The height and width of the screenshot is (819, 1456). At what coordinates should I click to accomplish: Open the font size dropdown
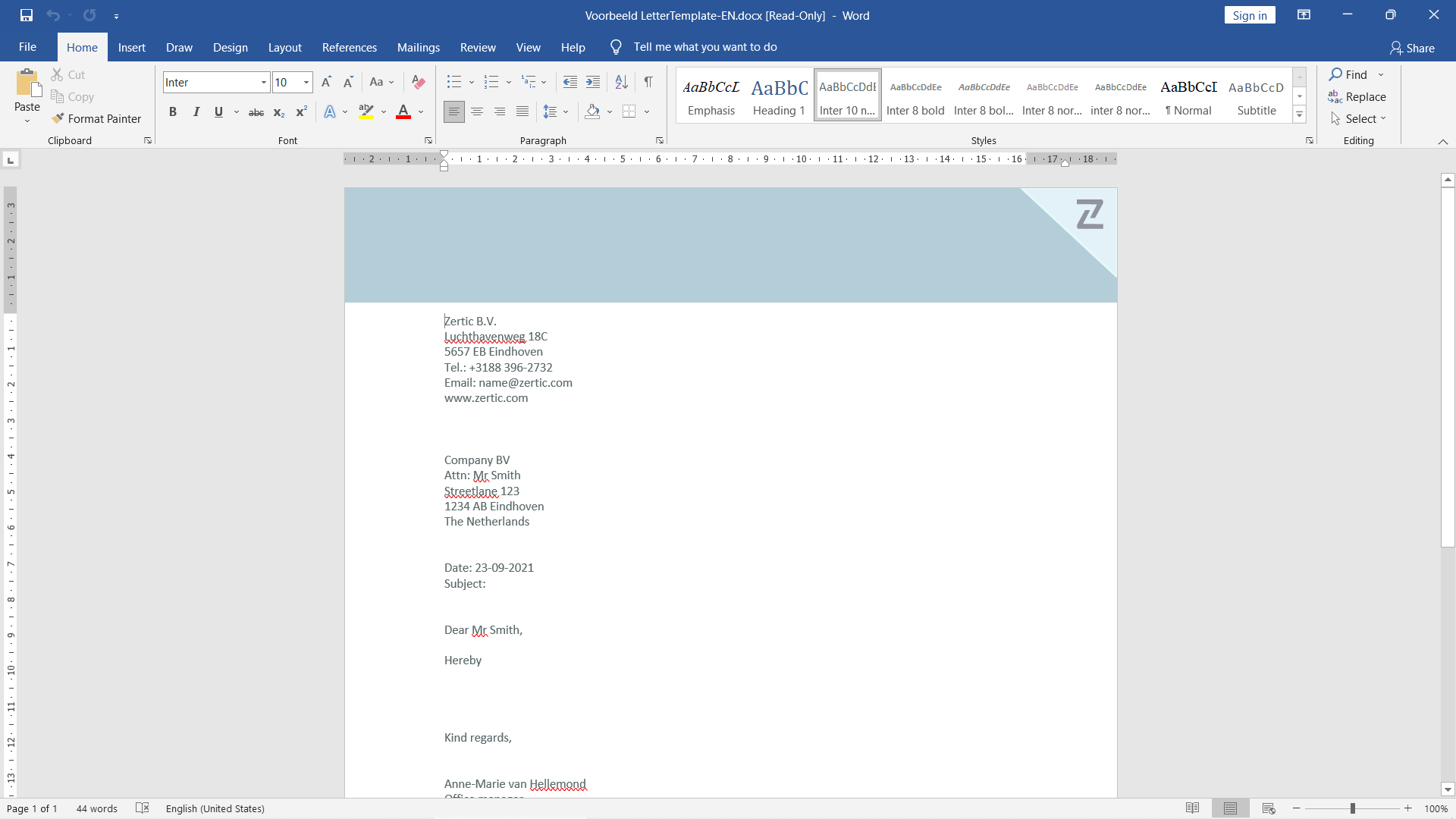click(x=306, y=82)
